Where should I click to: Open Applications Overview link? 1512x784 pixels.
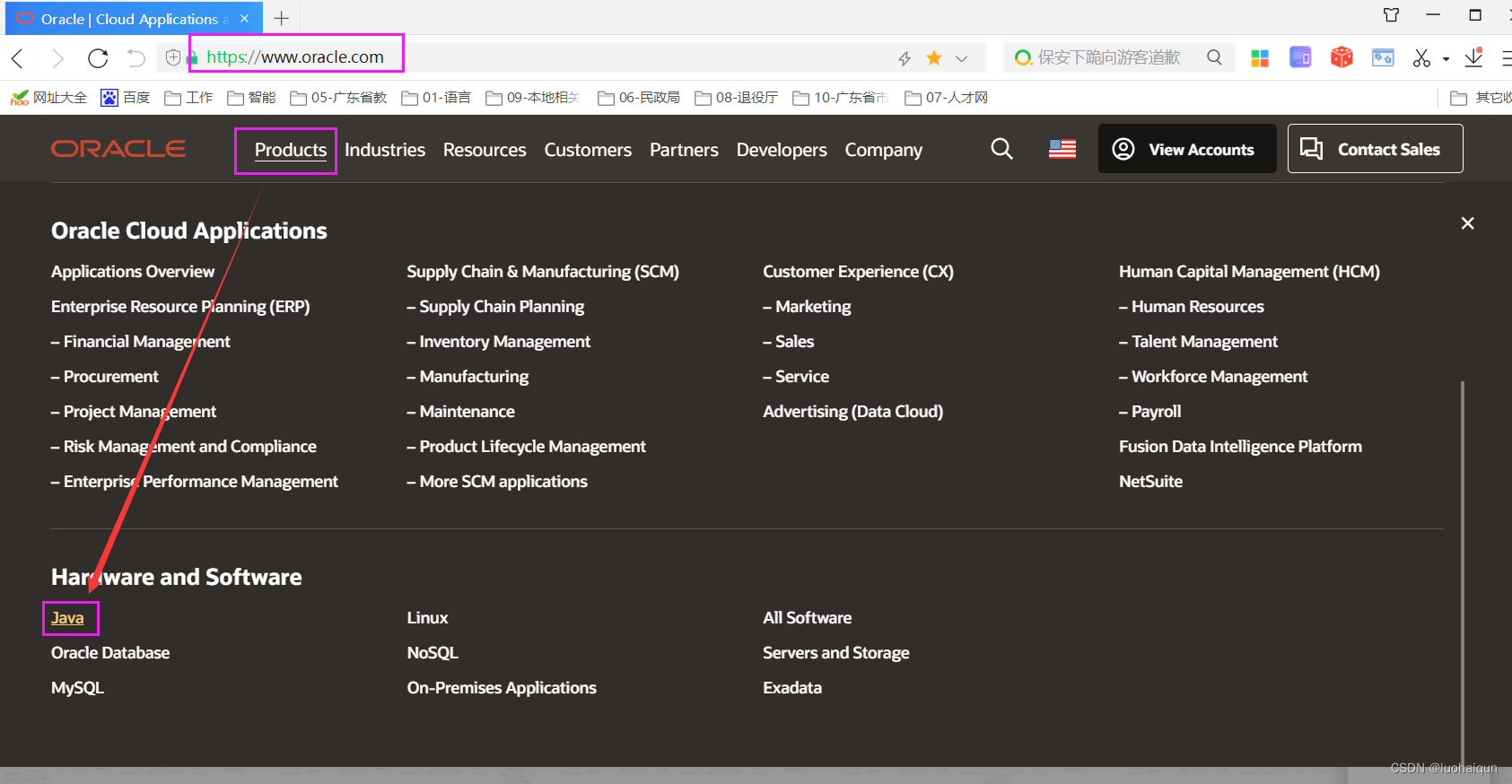[133, 272]
